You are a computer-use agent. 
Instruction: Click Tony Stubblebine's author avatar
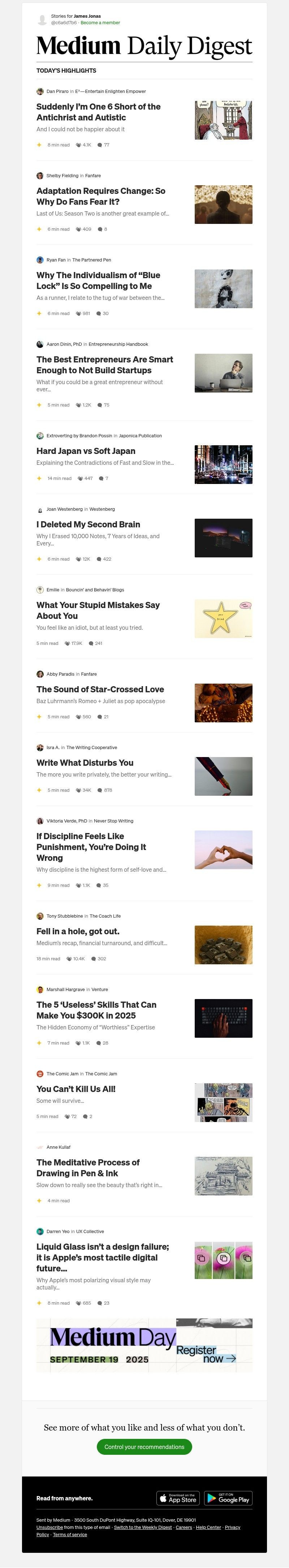point(40,916)
